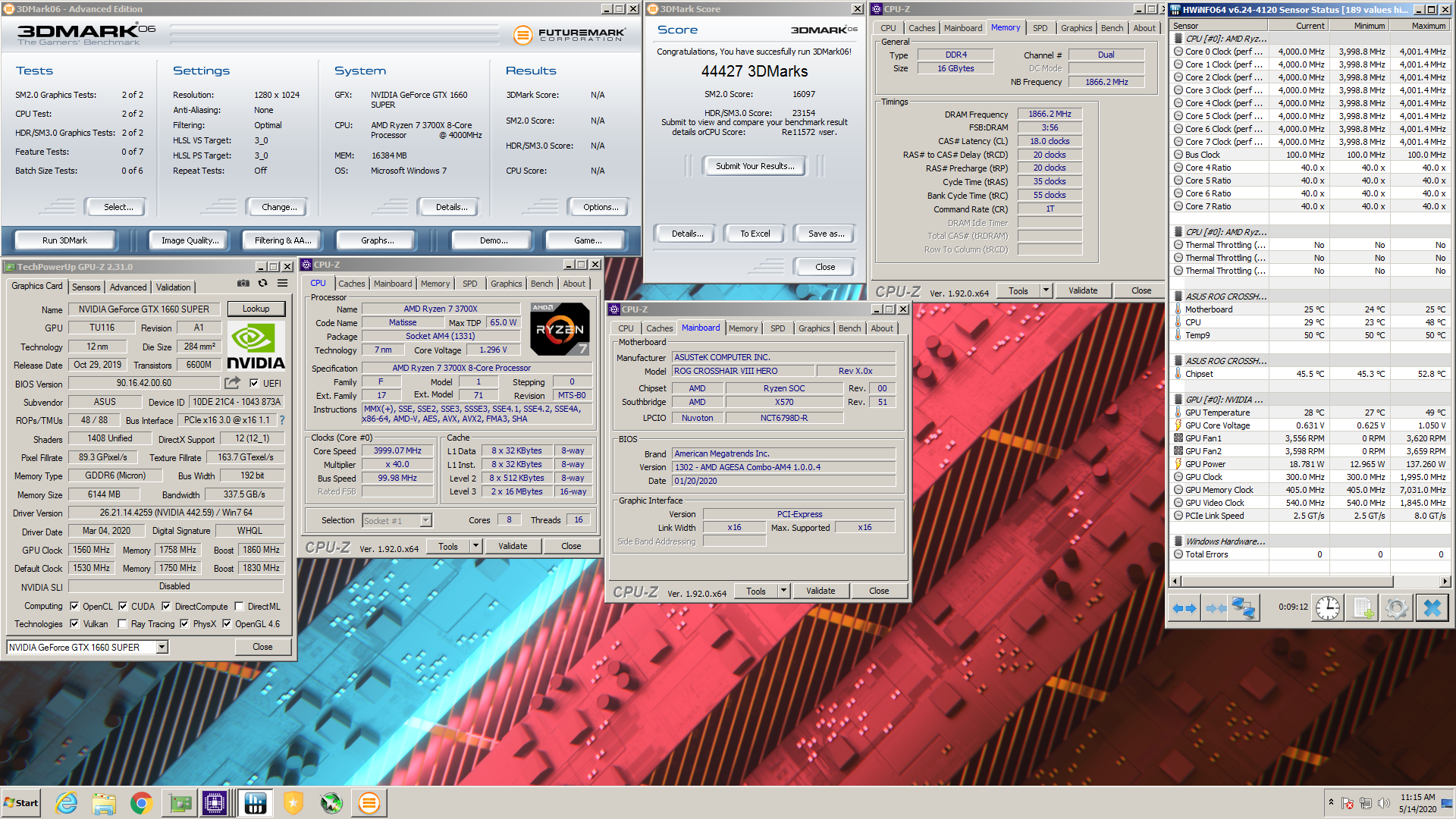Click the HWiNFO collapse layout arrows icon
1456x819 pixels.
coord(1216,607)
